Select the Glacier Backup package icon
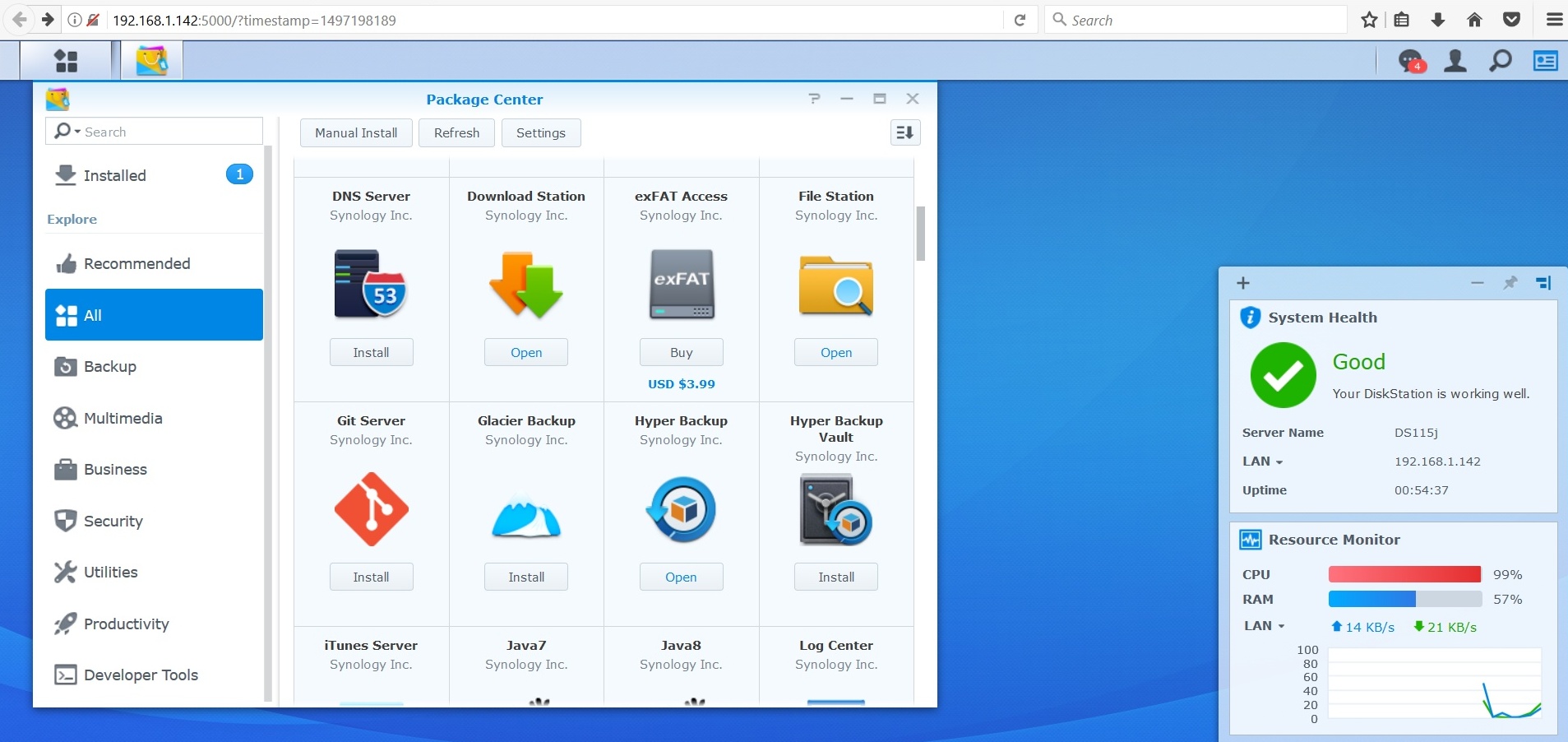Screen dimensions: 1568x742 526,516
